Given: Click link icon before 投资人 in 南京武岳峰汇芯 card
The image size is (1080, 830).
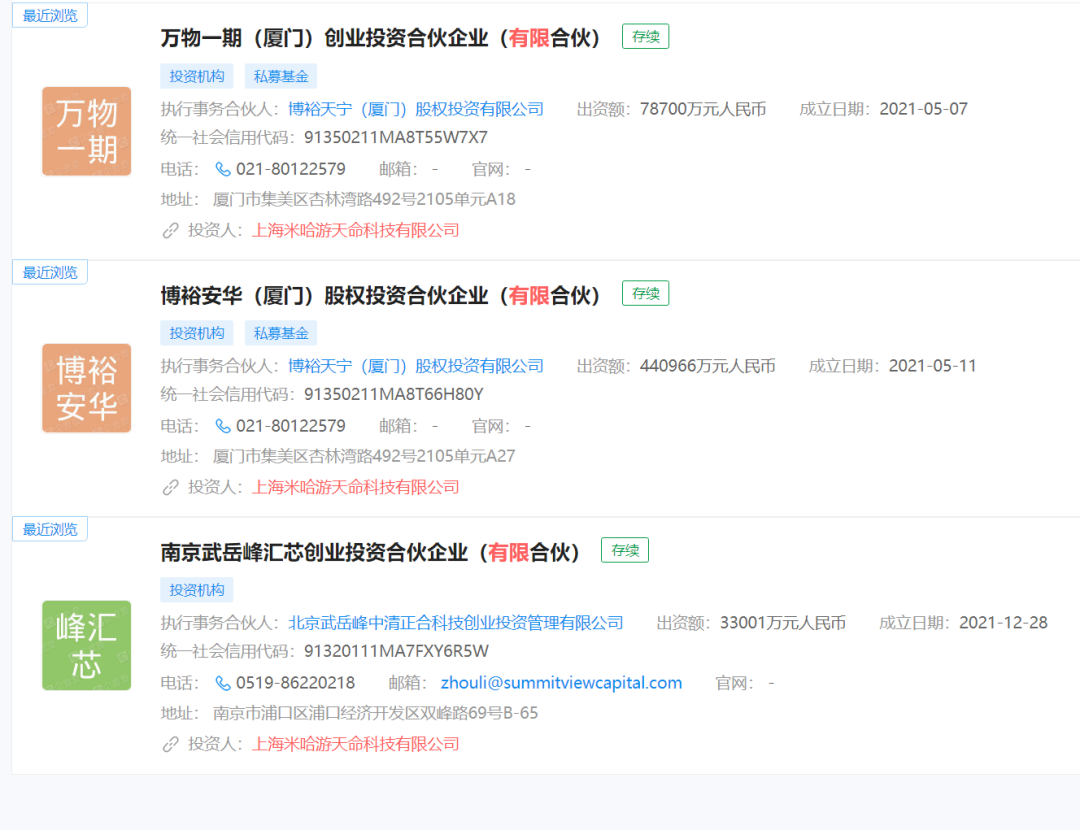Looking at the screenshot, I should click(x=170, y=745).
